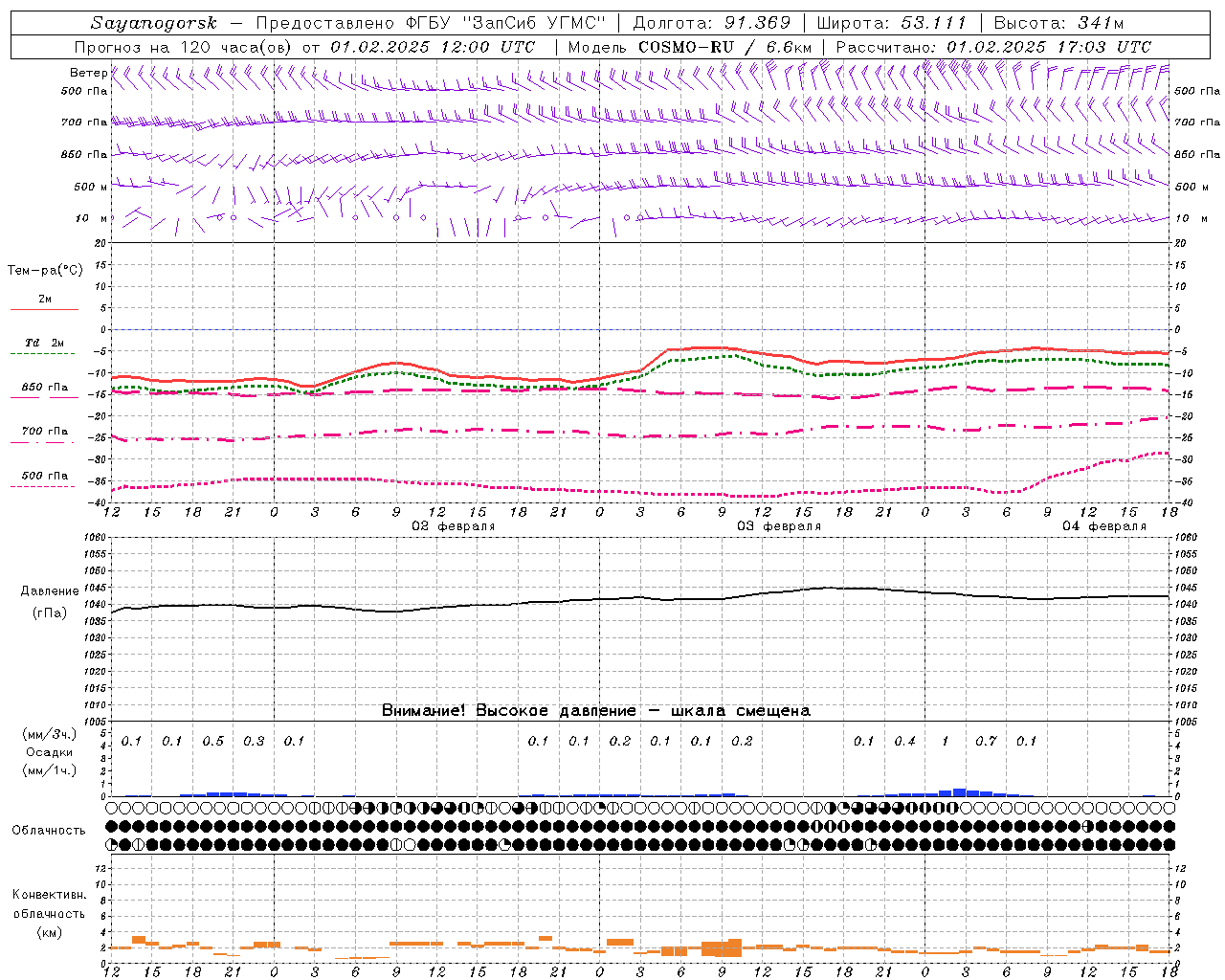This screenshot has width=1225, height=980.
Task: Click 'Внимание! Высокое давление – шкала смещена' warning
Action: pyautogui.click(x=596, y=710)
